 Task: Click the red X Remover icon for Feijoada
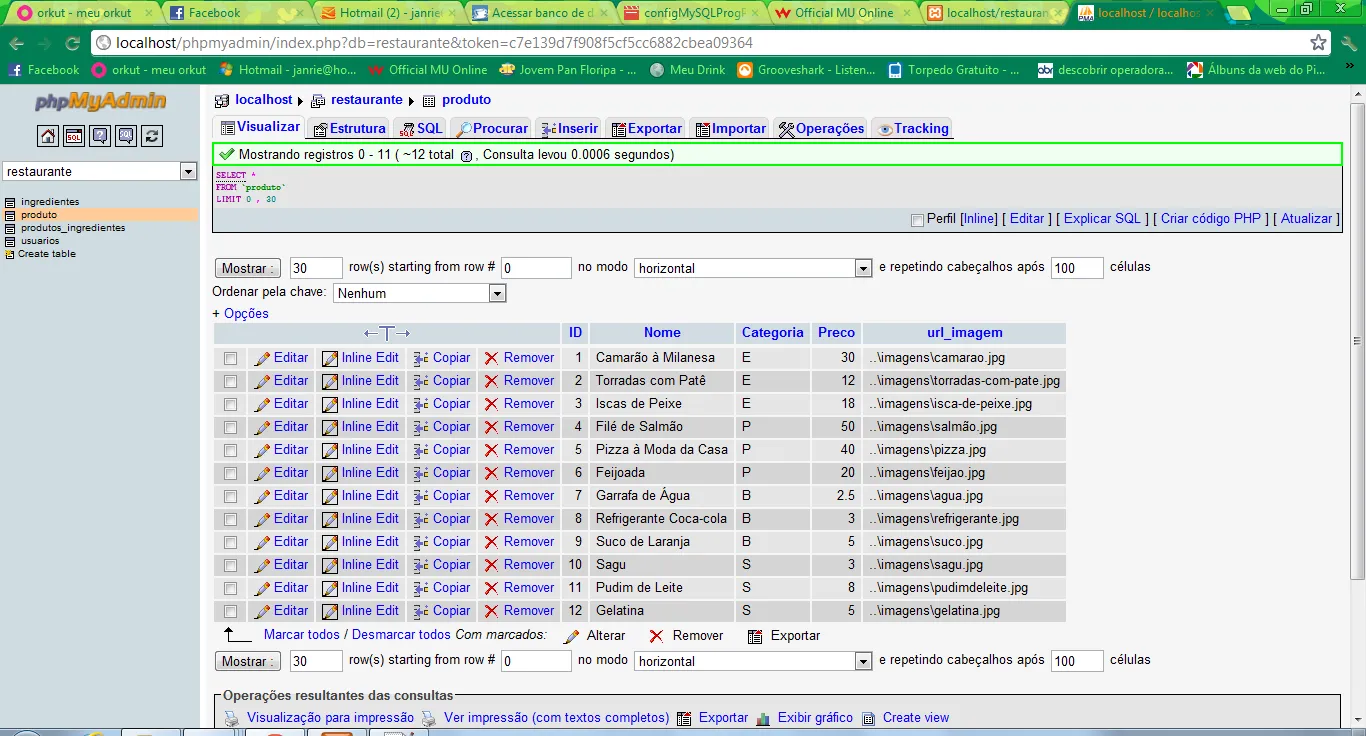point(491,473)
